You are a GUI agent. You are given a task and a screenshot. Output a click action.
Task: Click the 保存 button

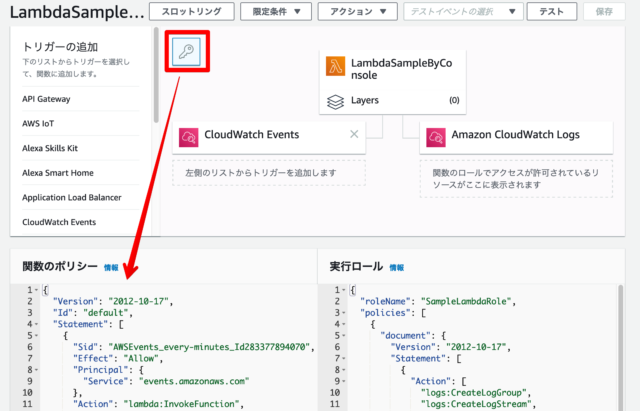(604, 11)
